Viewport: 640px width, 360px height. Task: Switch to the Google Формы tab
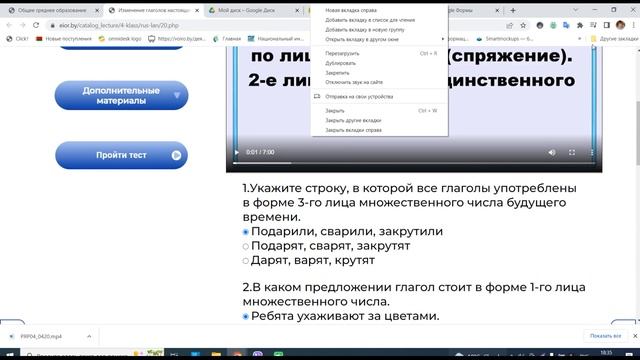pyautogui.click(x=474, y=10)
